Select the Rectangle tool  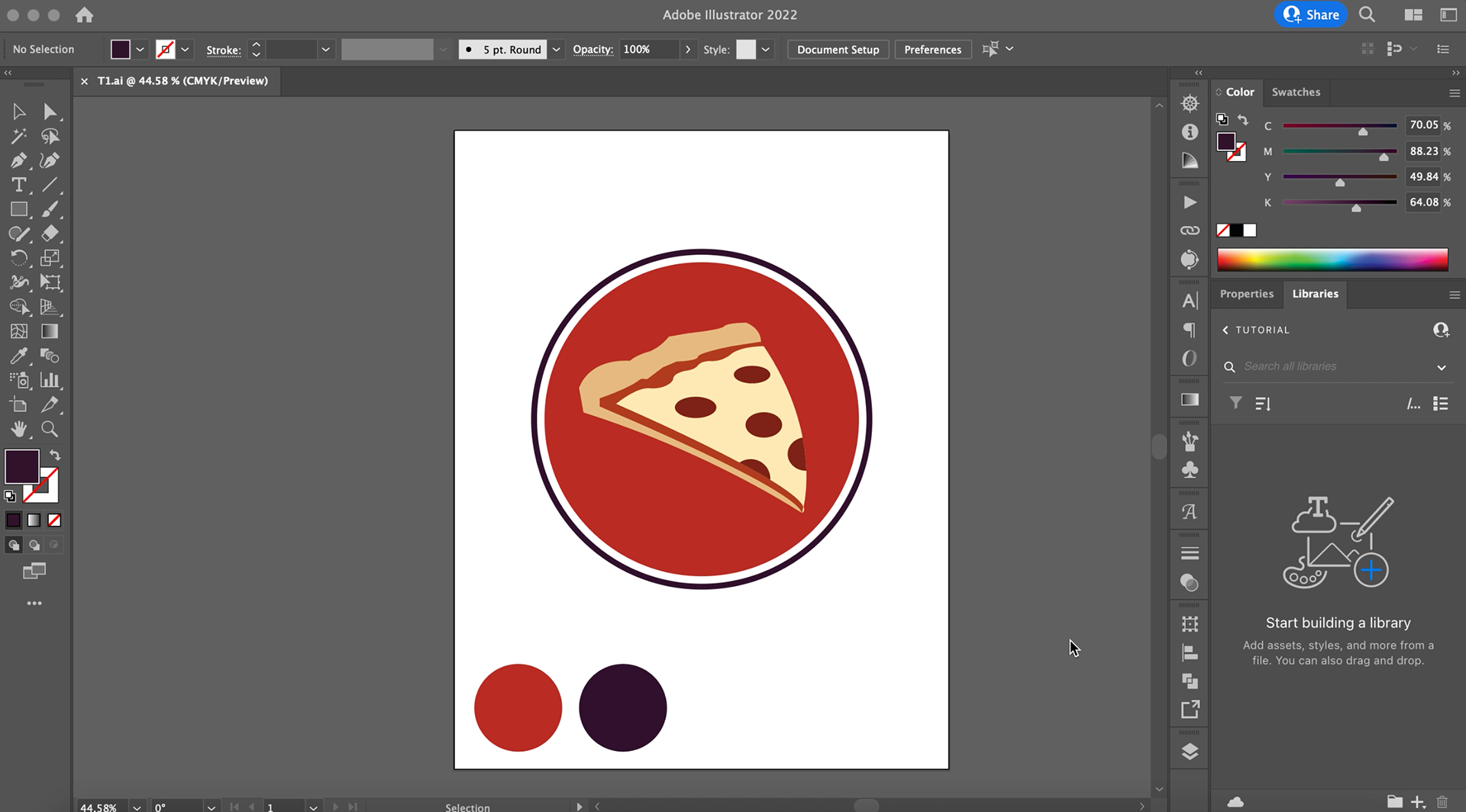(x=19, y=210)
